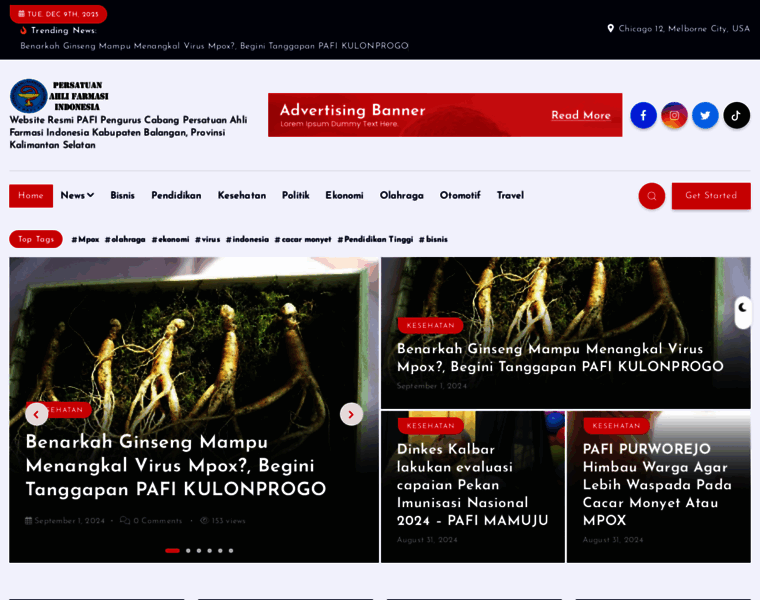Click the trending flame icon

coord(23,30)
